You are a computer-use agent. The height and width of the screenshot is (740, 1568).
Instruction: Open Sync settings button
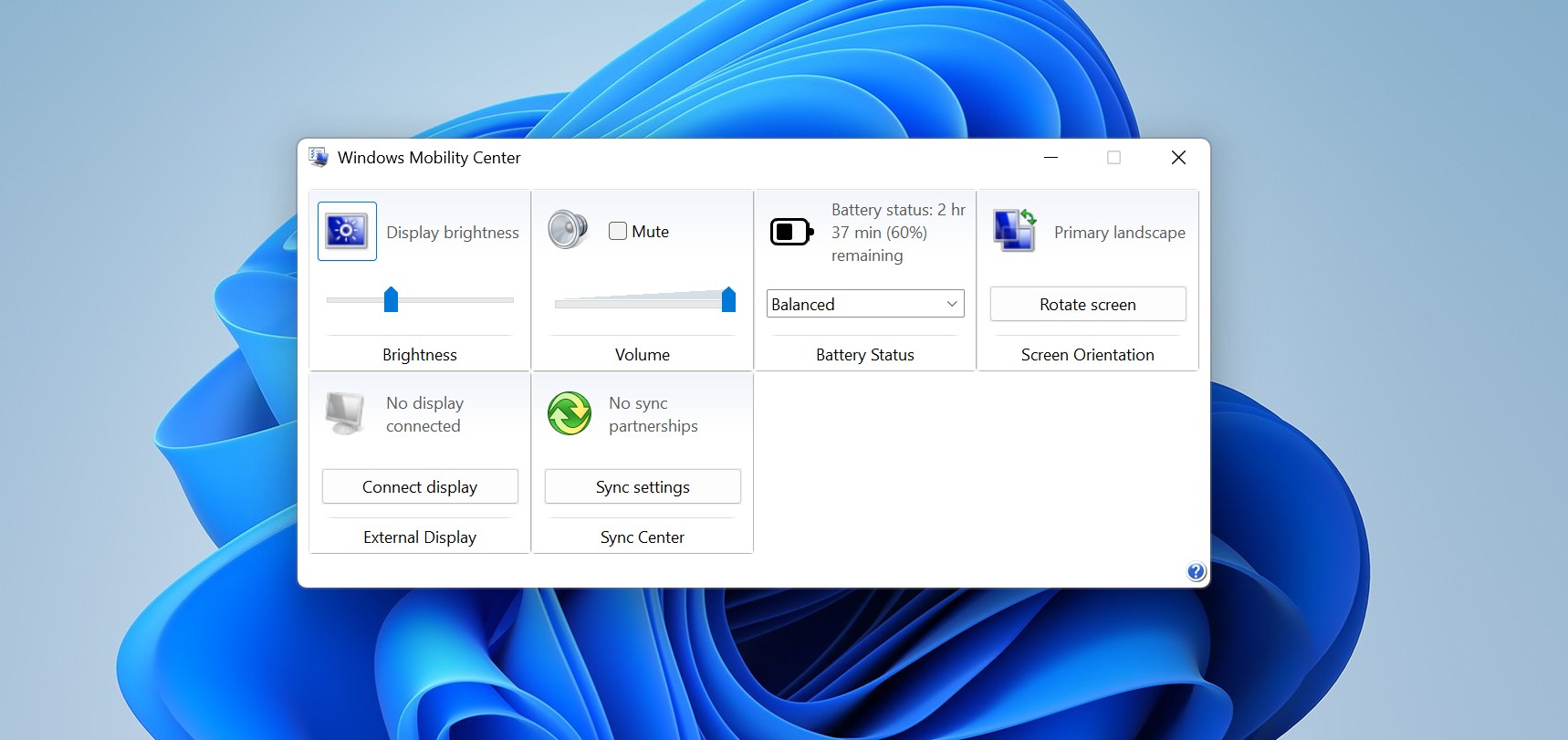[643, 486]
